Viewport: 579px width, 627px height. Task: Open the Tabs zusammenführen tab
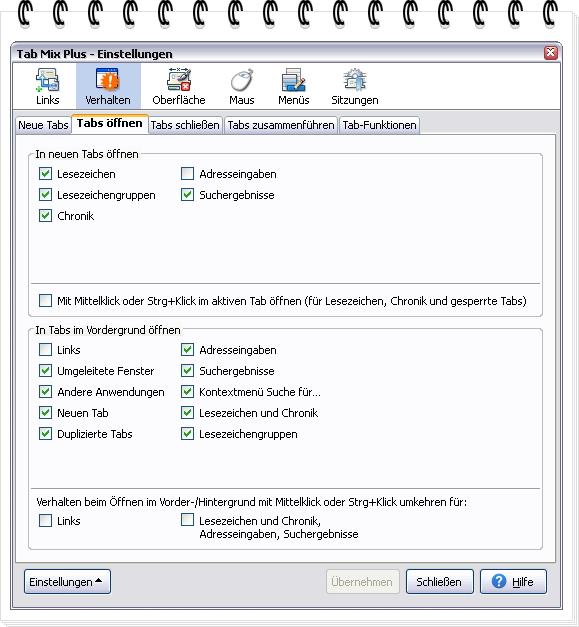click(281, 125)
